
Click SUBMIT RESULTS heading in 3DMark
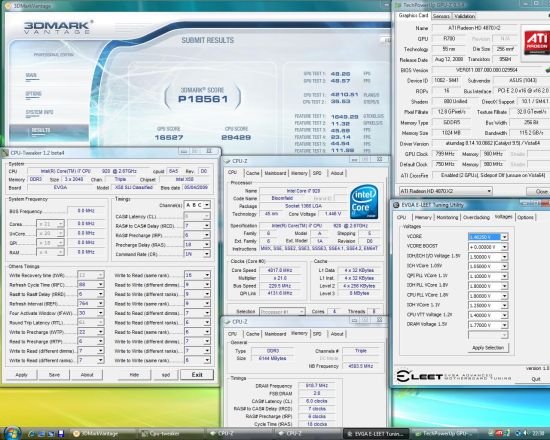tap(208, 40)
